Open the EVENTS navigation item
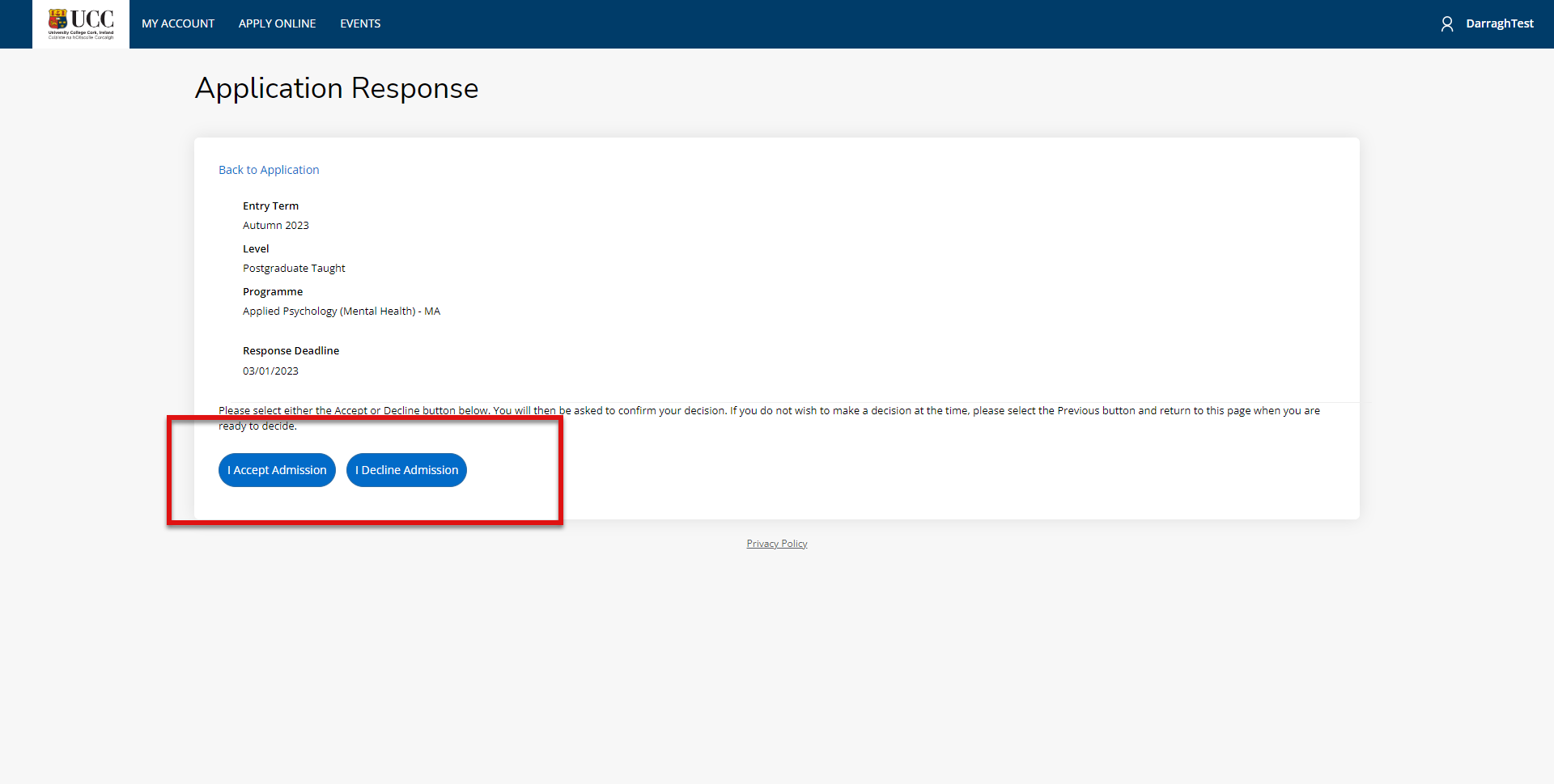This screenshot has width=1554, height=784. click(360, 24)
